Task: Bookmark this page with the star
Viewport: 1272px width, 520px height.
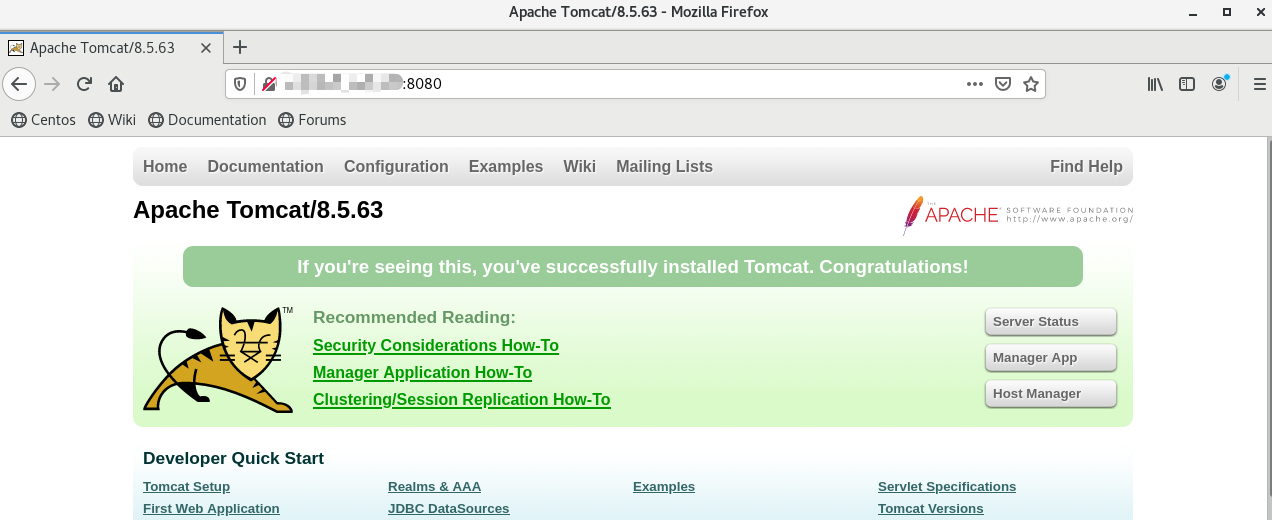Action: 1031,84
